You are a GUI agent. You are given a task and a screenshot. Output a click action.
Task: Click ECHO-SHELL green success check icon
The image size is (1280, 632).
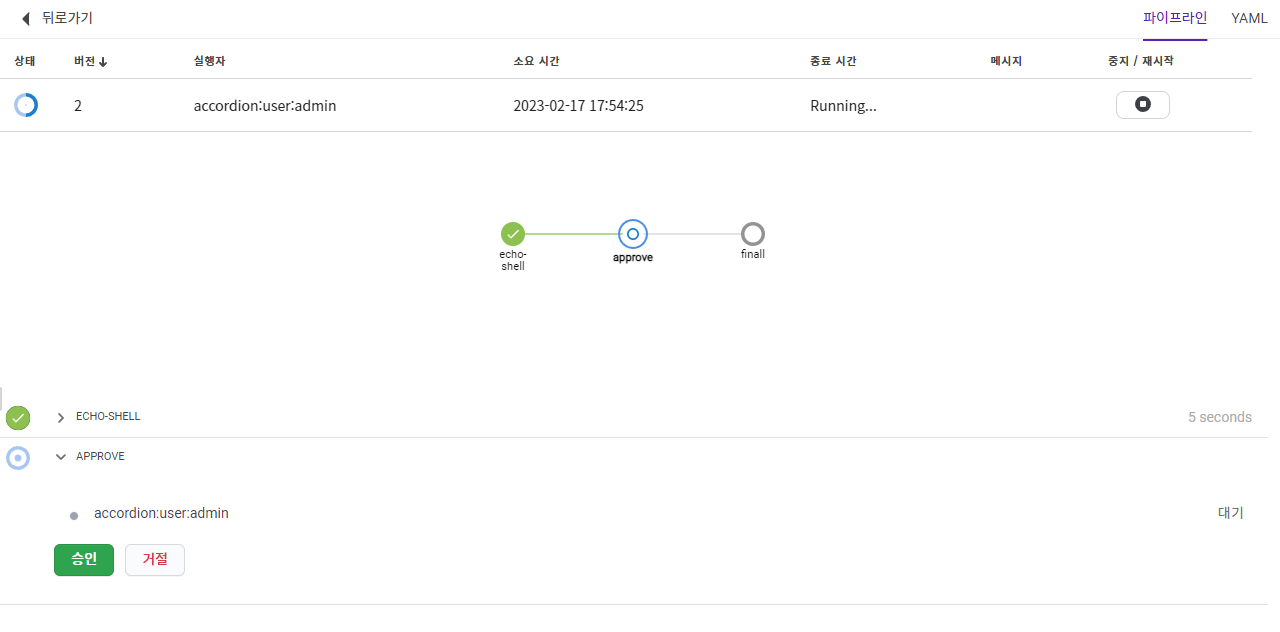pos(18,418)
